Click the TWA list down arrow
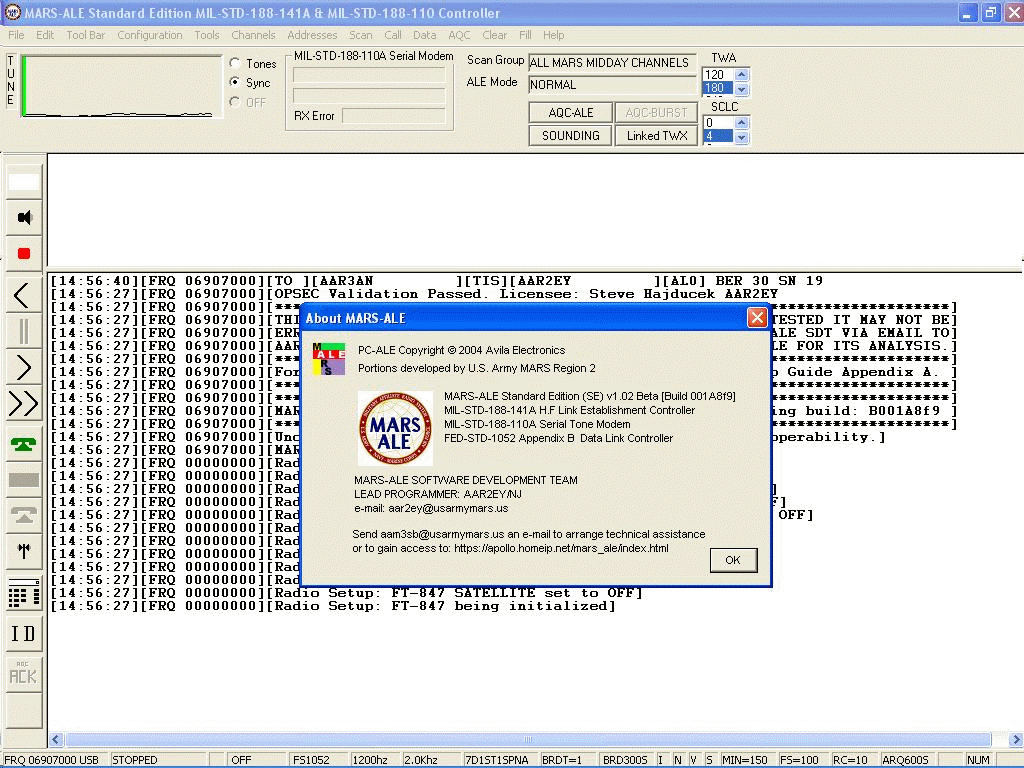 tap(741, 89)
